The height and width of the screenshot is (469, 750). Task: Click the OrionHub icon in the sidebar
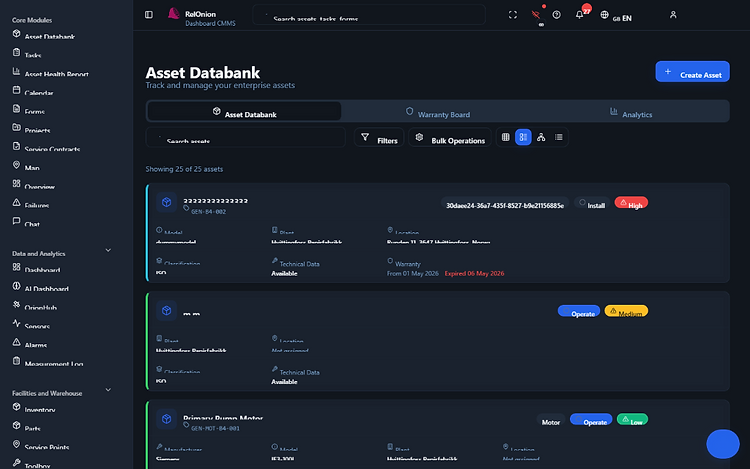(16, 305)
